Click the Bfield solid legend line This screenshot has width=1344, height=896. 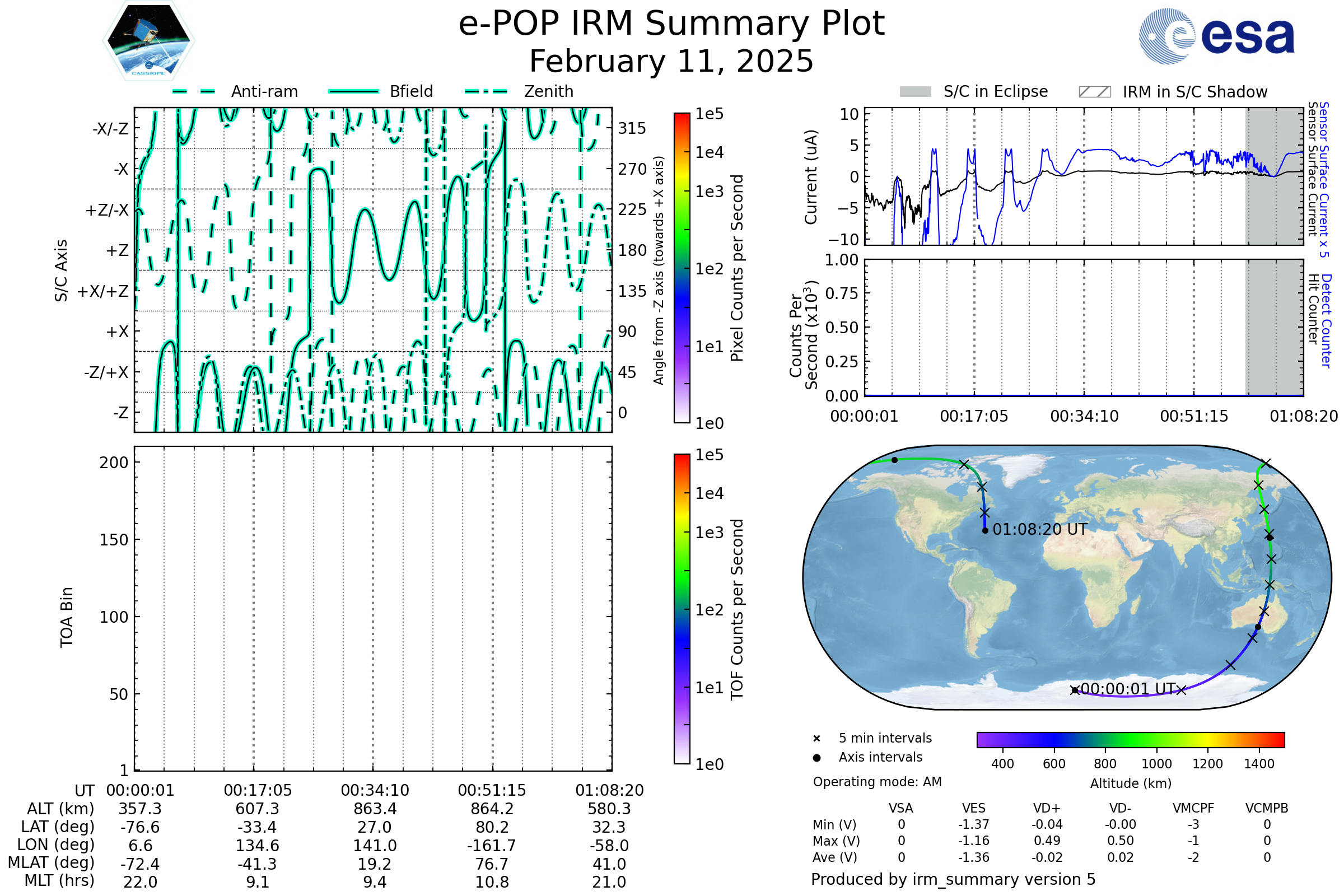(x=353, y=92)
